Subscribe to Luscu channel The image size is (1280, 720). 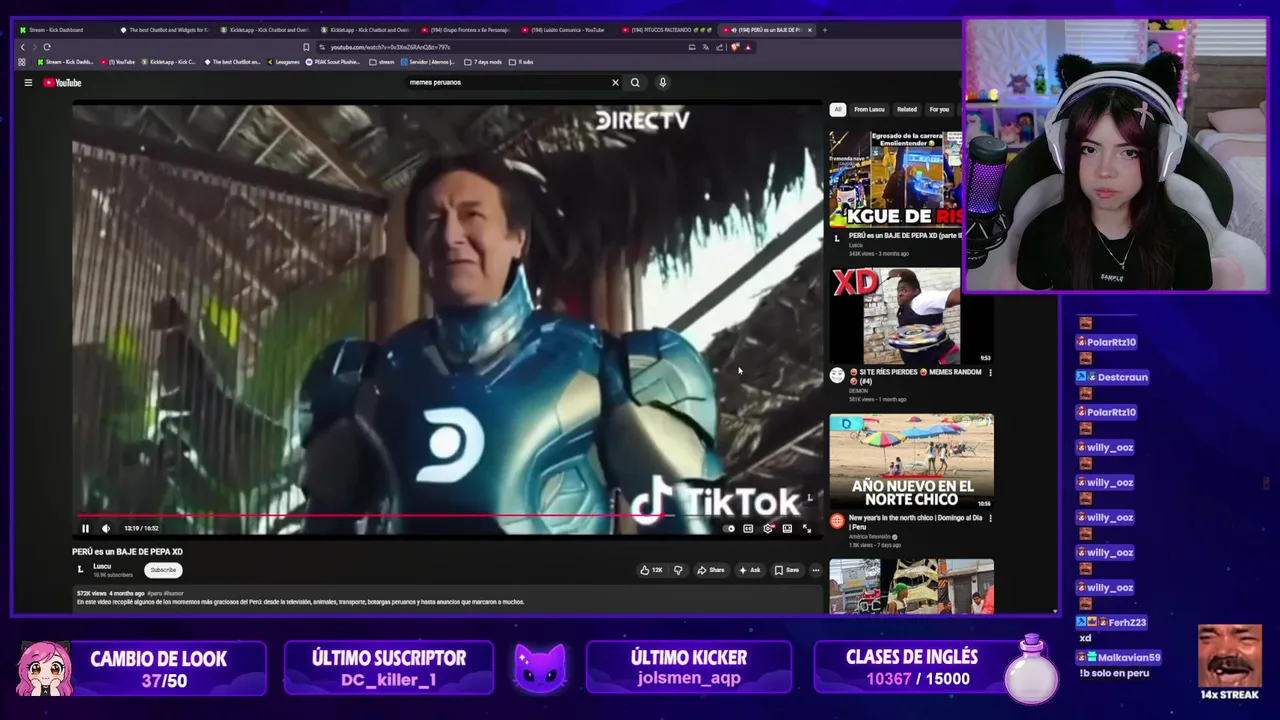163,570
